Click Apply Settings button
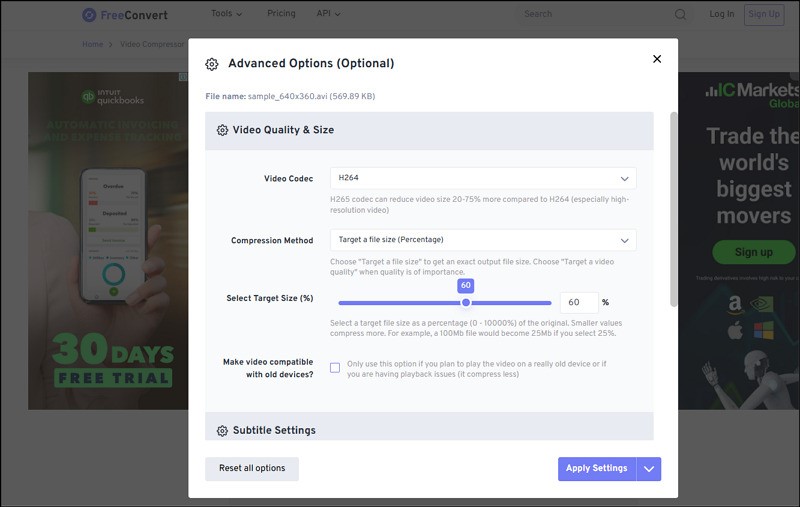The width and height of the screenshot is (800, 507). tap(597, 469)
